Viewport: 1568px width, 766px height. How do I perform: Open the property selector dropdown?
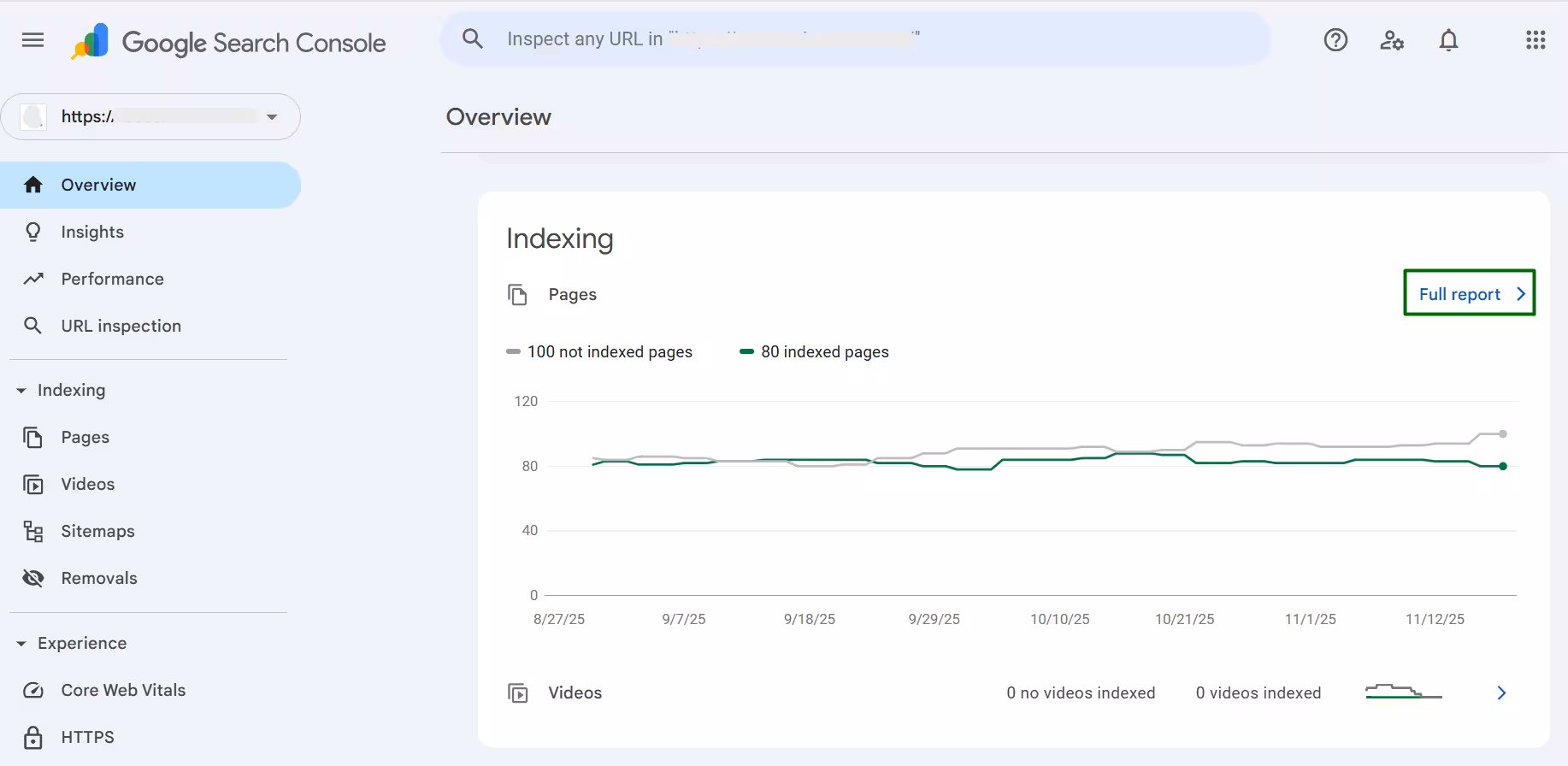150,116
